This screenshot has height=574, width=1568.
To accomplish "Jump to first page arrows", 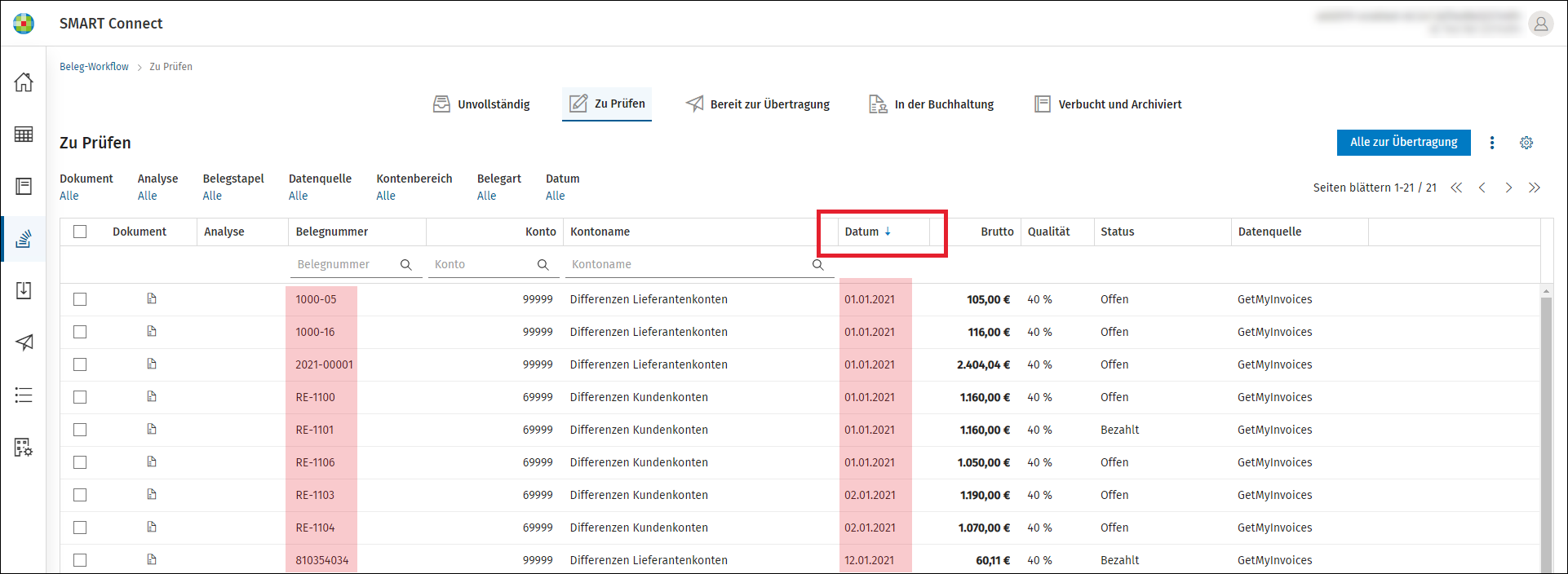I will click(x=1456, y=188).
